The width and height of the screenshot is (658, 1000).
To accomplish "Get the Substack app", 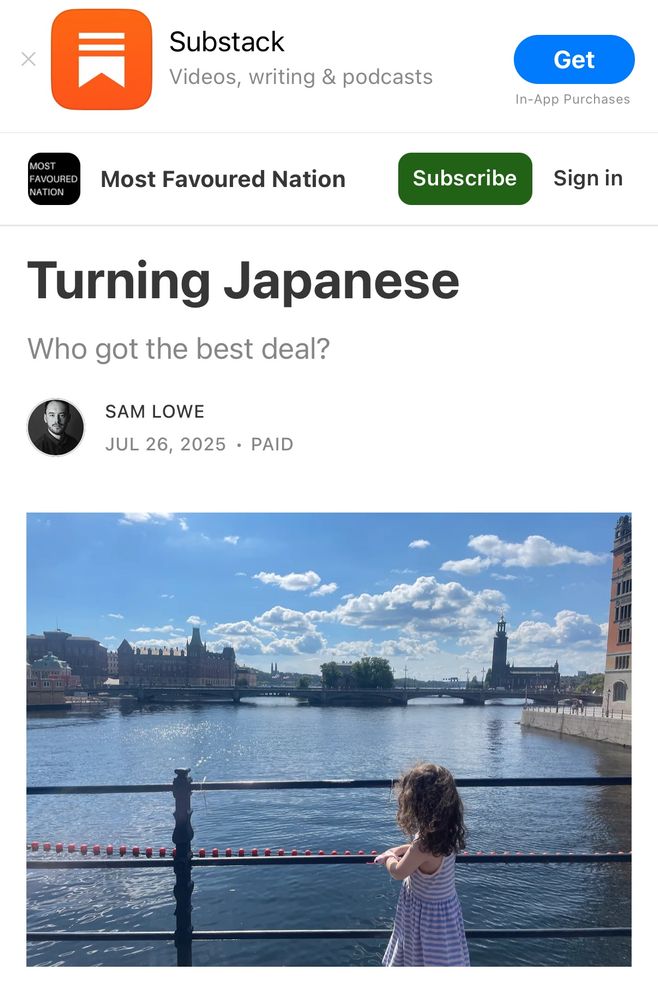I will coord(574,59).
